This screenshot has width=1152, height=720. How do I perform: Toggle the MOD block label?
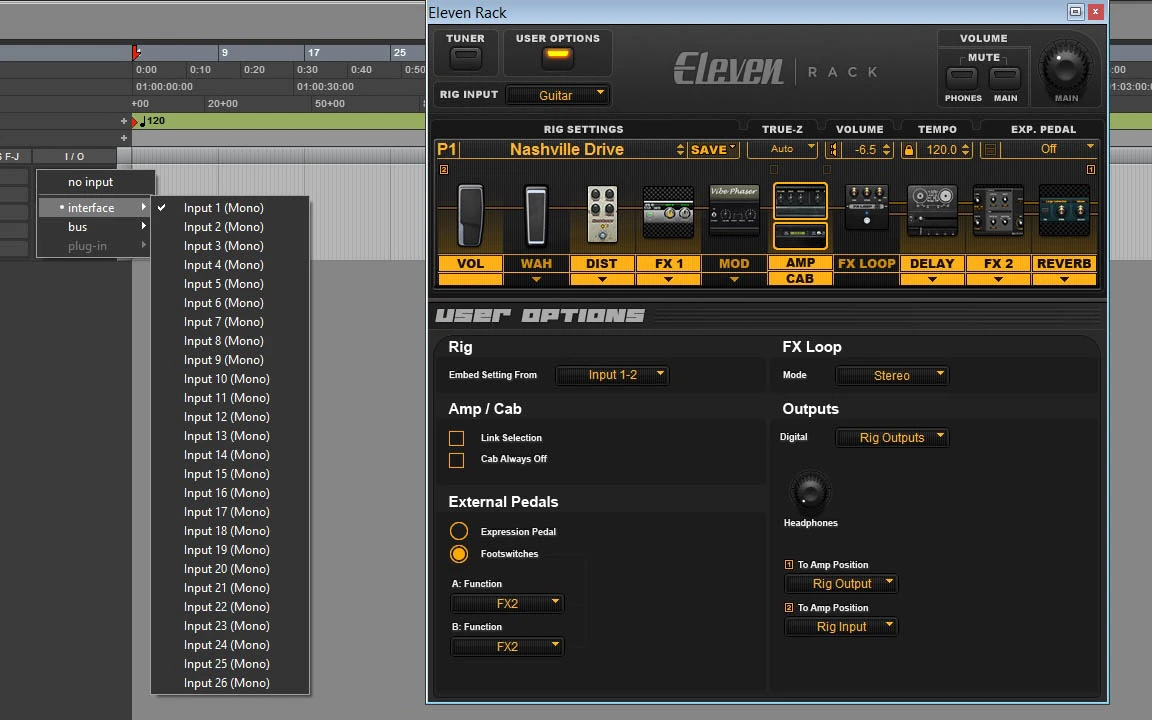coord(734,264)
